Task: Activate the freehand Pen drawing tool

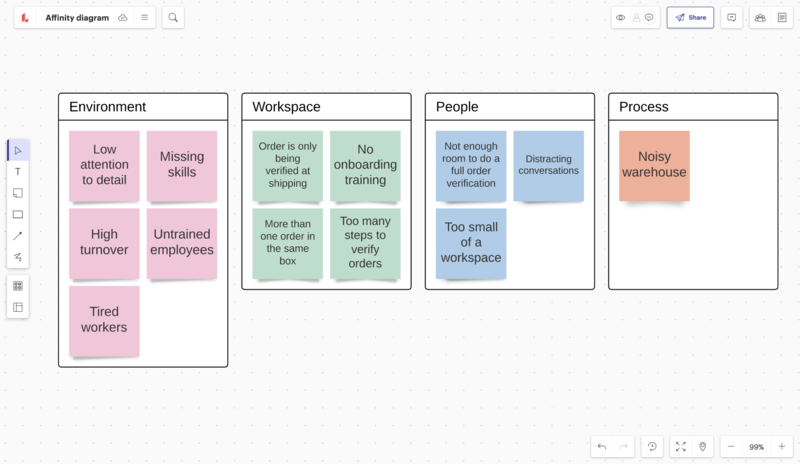Action: click(18, 258)
